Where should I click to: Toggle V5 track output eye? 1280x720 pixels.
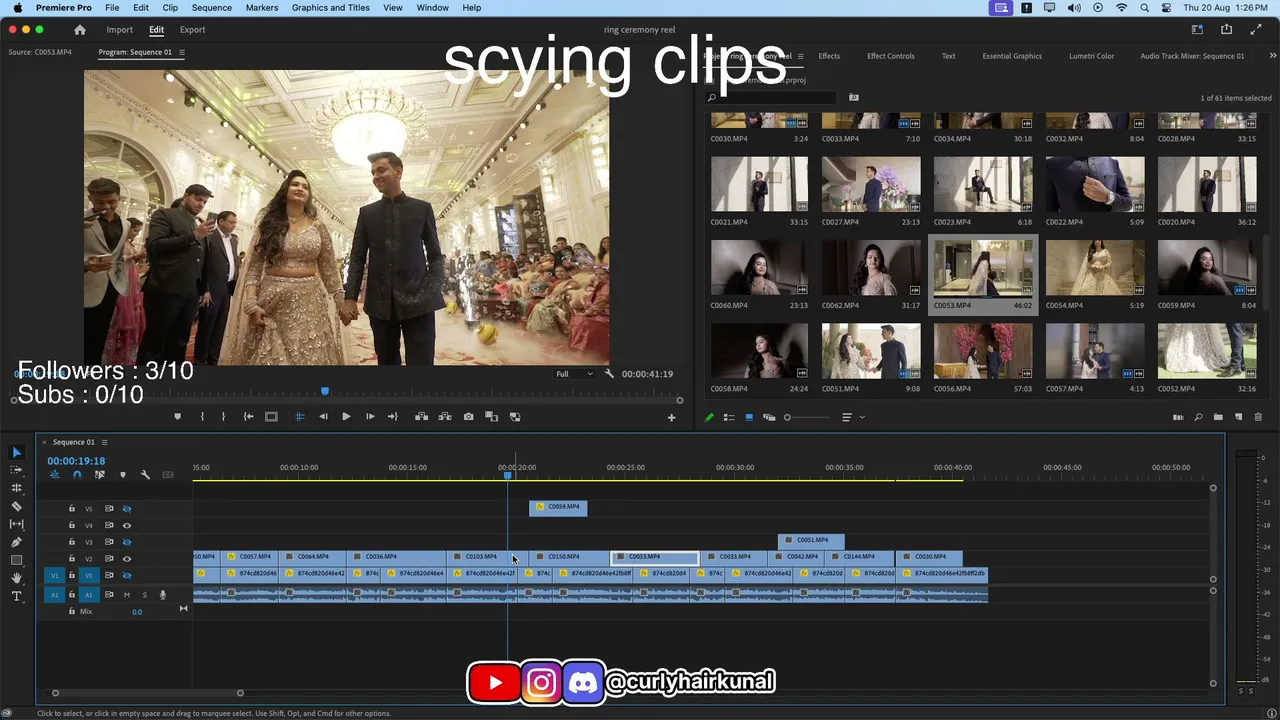coord(127,509)
